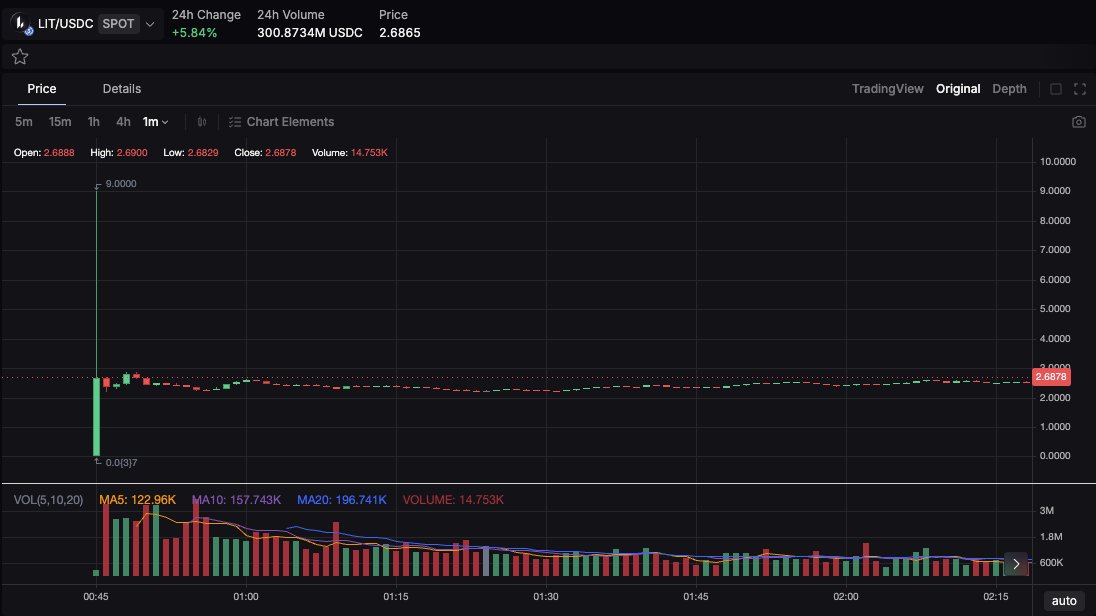Open the Depth chart view
The height and width of the screenshot is (616, 1096).
[1009, 89]
